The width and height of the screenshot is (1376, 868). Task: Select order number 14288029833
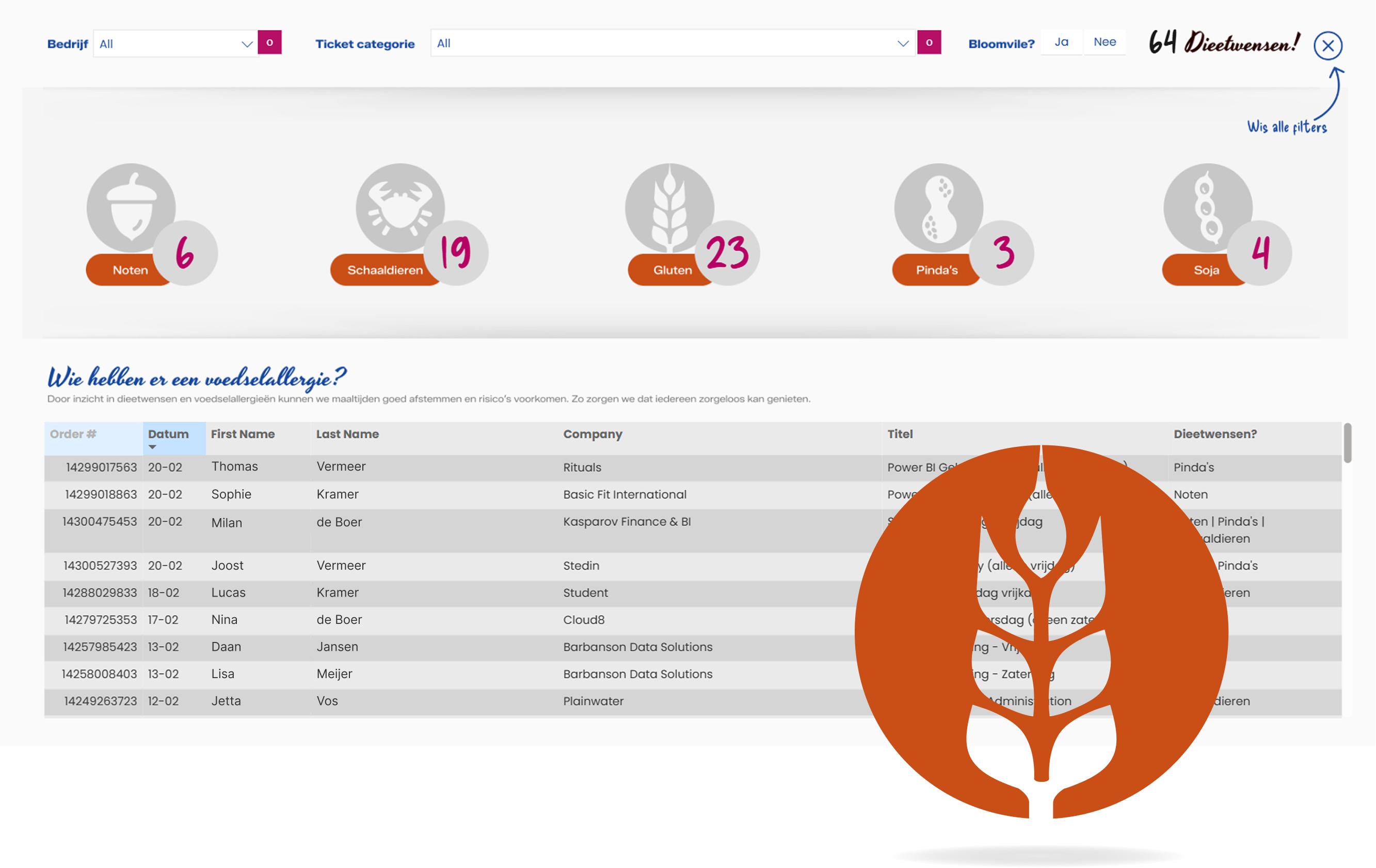(x=100, y=593)
